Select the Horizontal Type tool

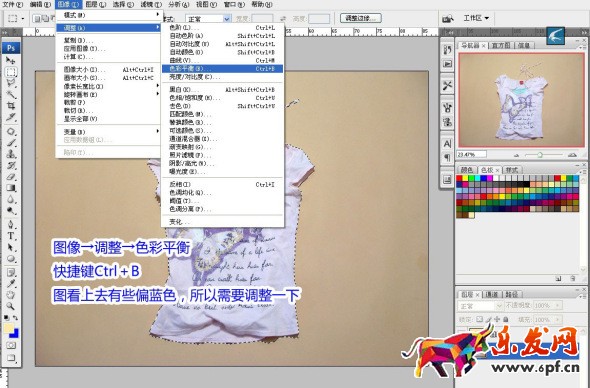click(x=11, y=236)
